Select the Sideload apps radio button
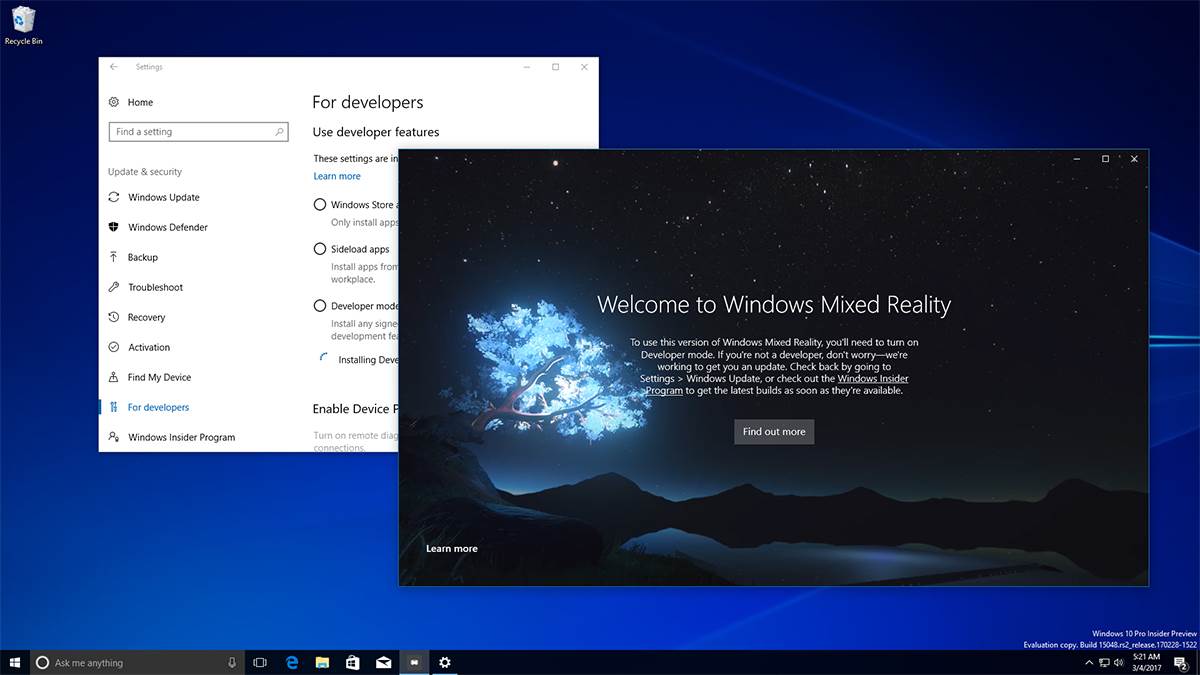The height and width of the screenshot is (675, 1200). tap(320, 249)
